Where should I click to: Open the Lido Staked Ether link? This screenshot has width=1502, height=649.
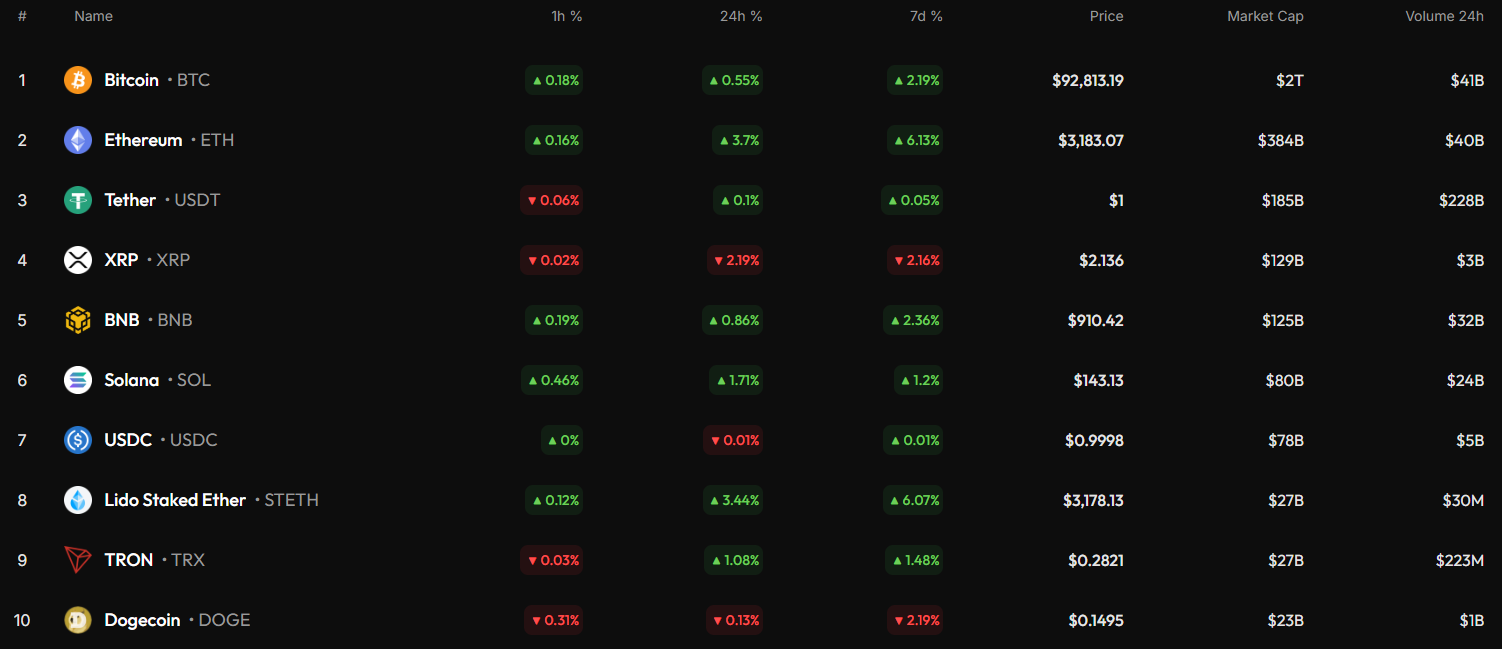pos(175,500)
